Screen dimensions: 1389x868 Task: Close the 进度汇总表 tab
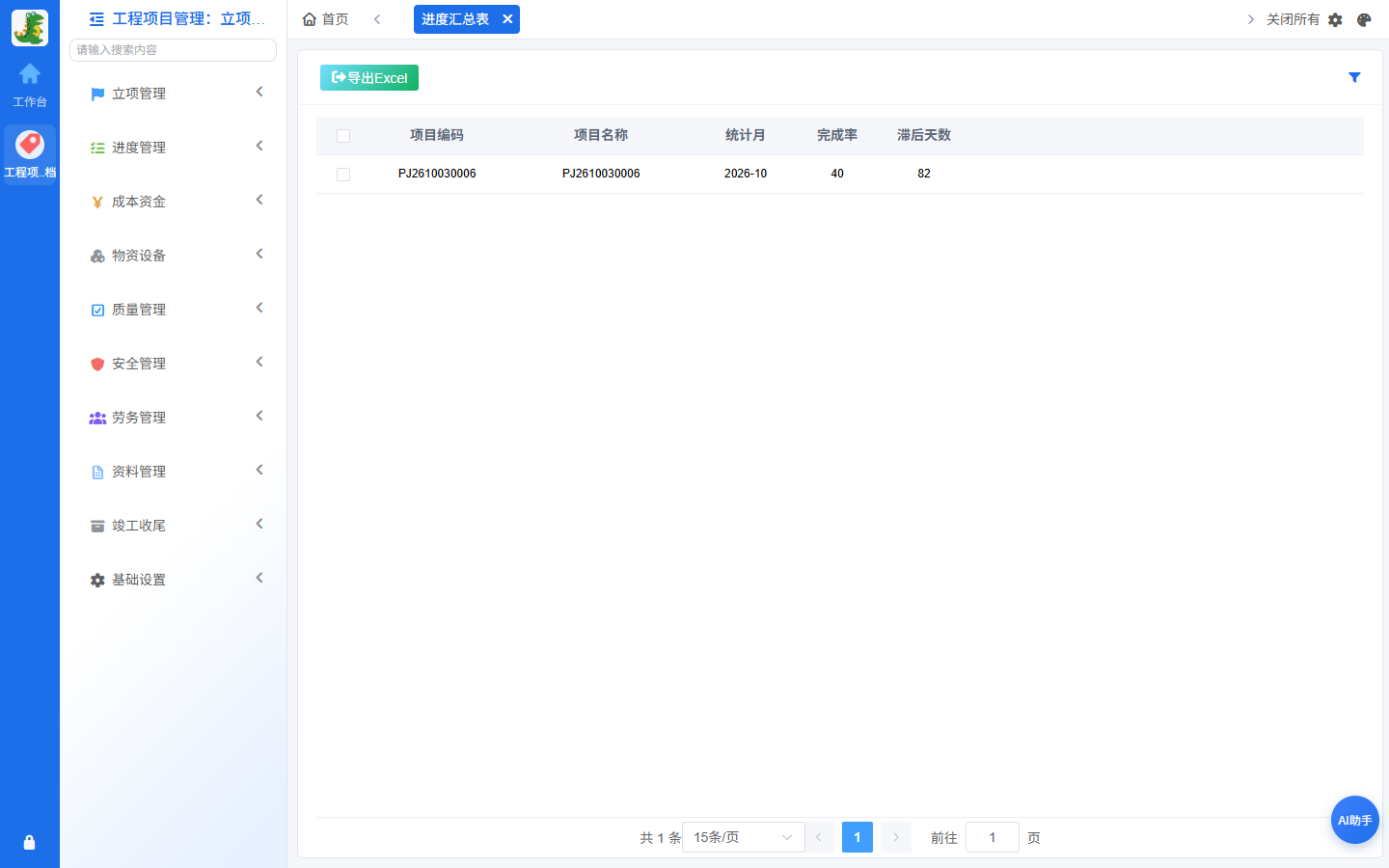(507, 19)
